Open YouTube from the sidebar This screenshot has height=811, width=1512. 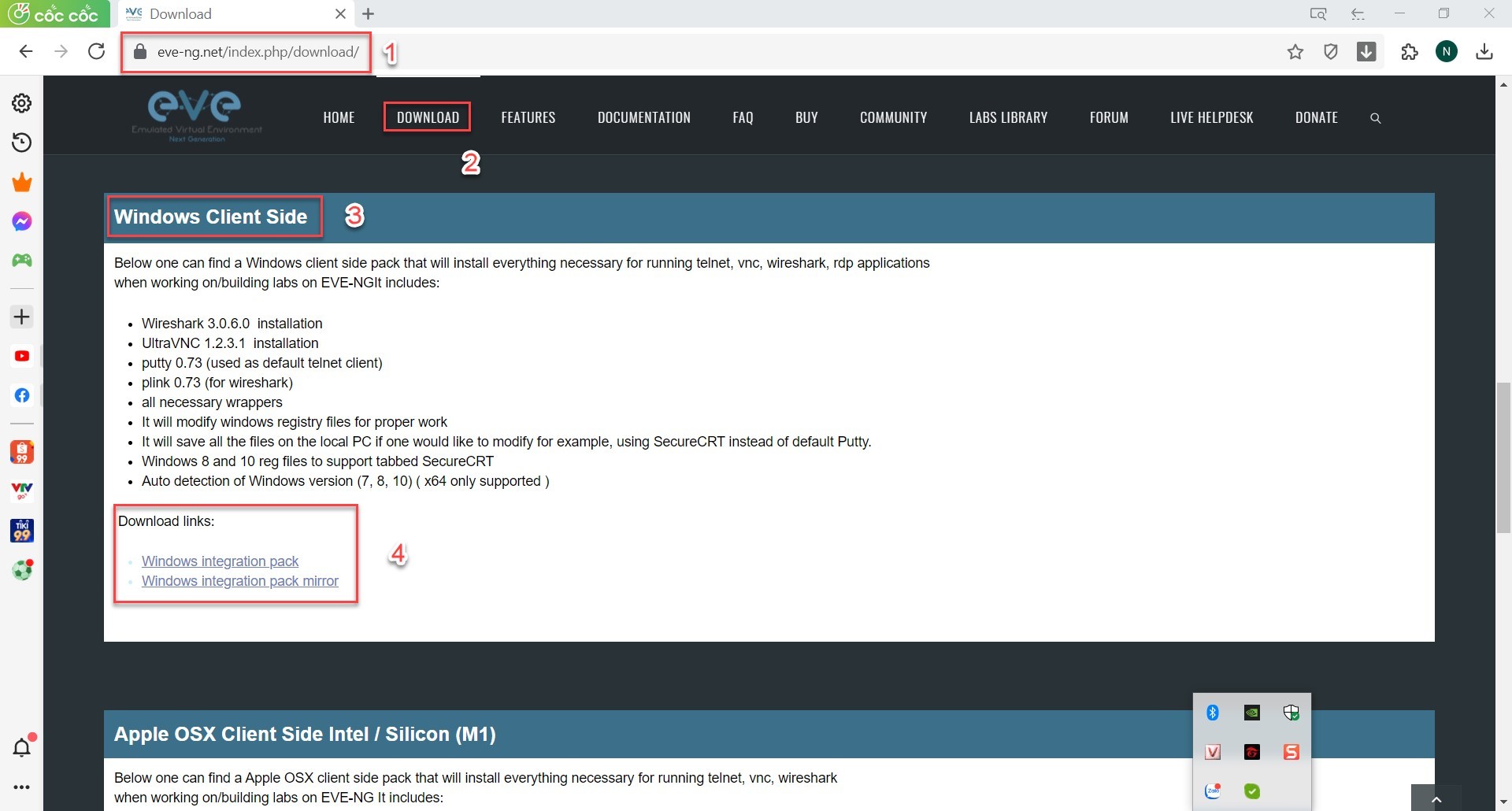tap(22, 356)
